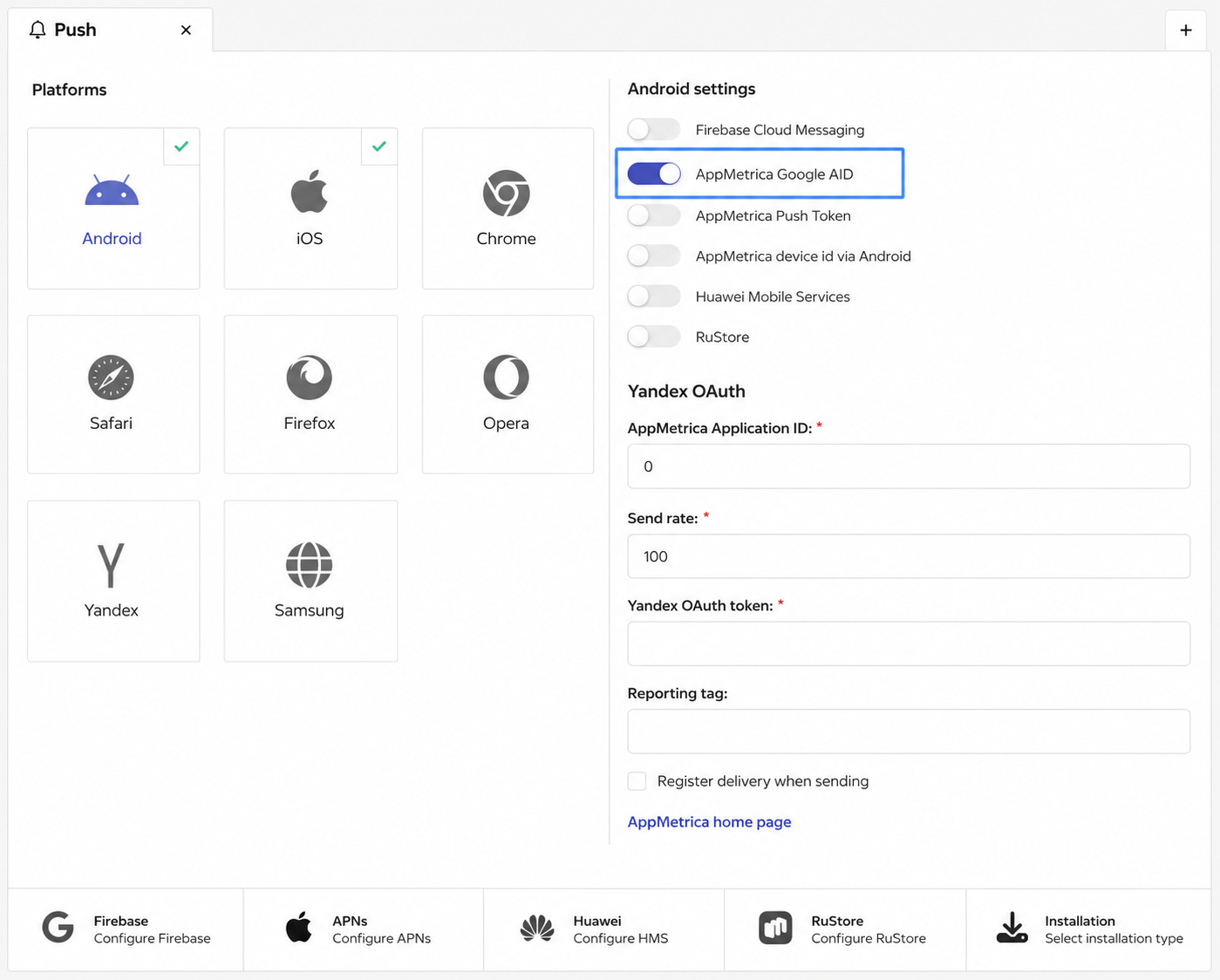
Task: Click the Chrome platform label
Action: [x=507, y=238]
